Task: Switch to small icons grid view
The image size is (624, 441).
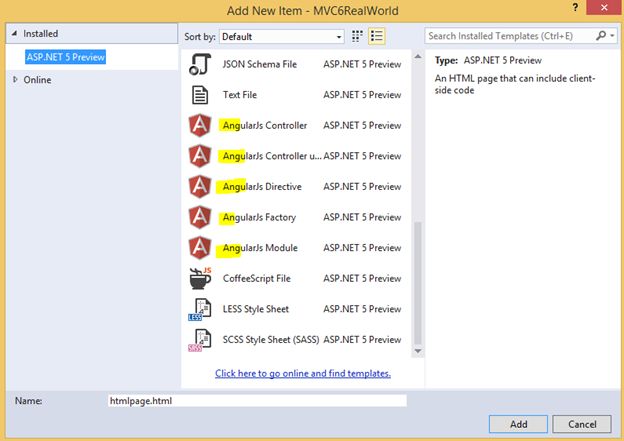Action: tap(357, 36)
